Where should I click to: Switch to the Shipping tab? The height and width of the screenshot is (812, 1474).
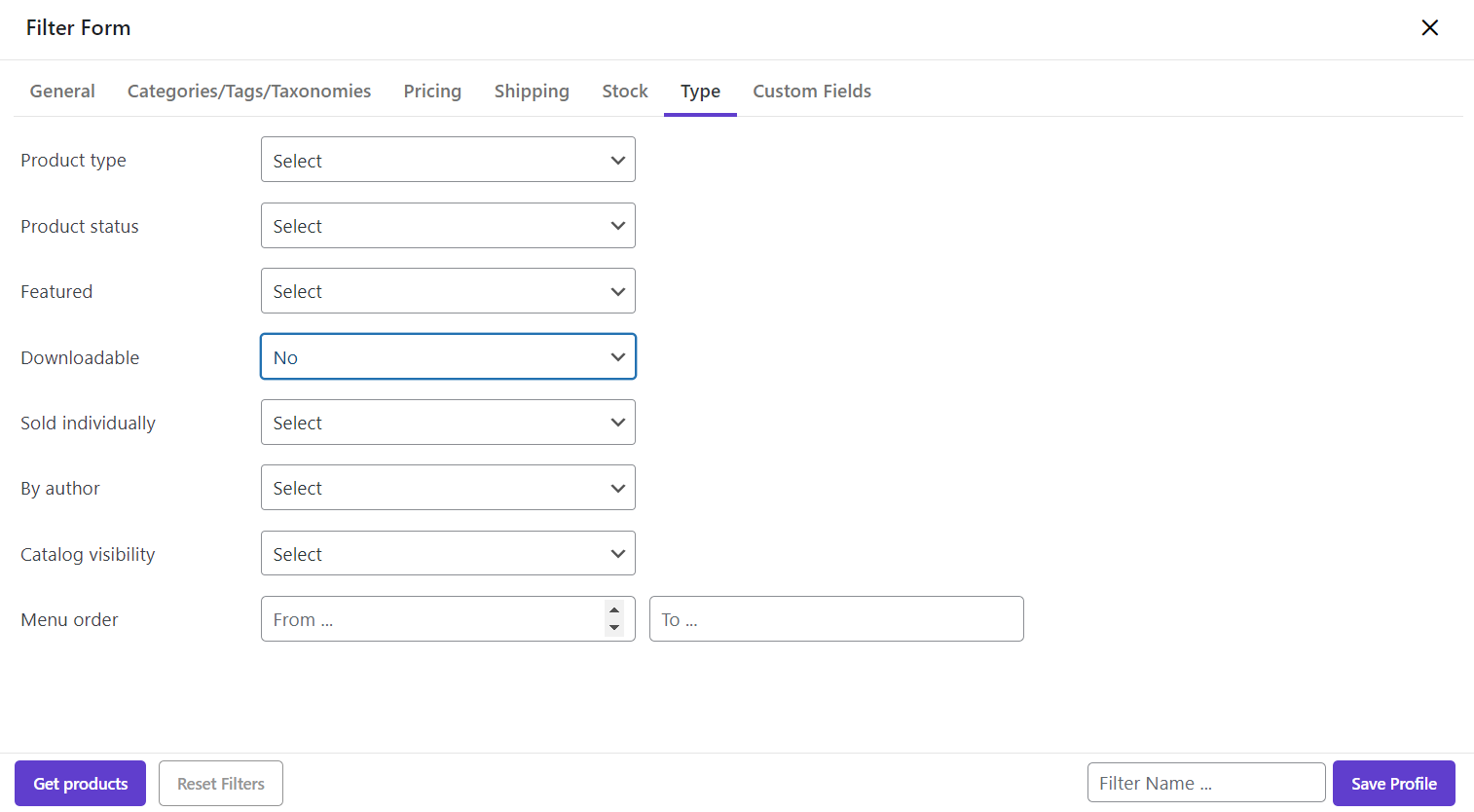pos(532,92)
